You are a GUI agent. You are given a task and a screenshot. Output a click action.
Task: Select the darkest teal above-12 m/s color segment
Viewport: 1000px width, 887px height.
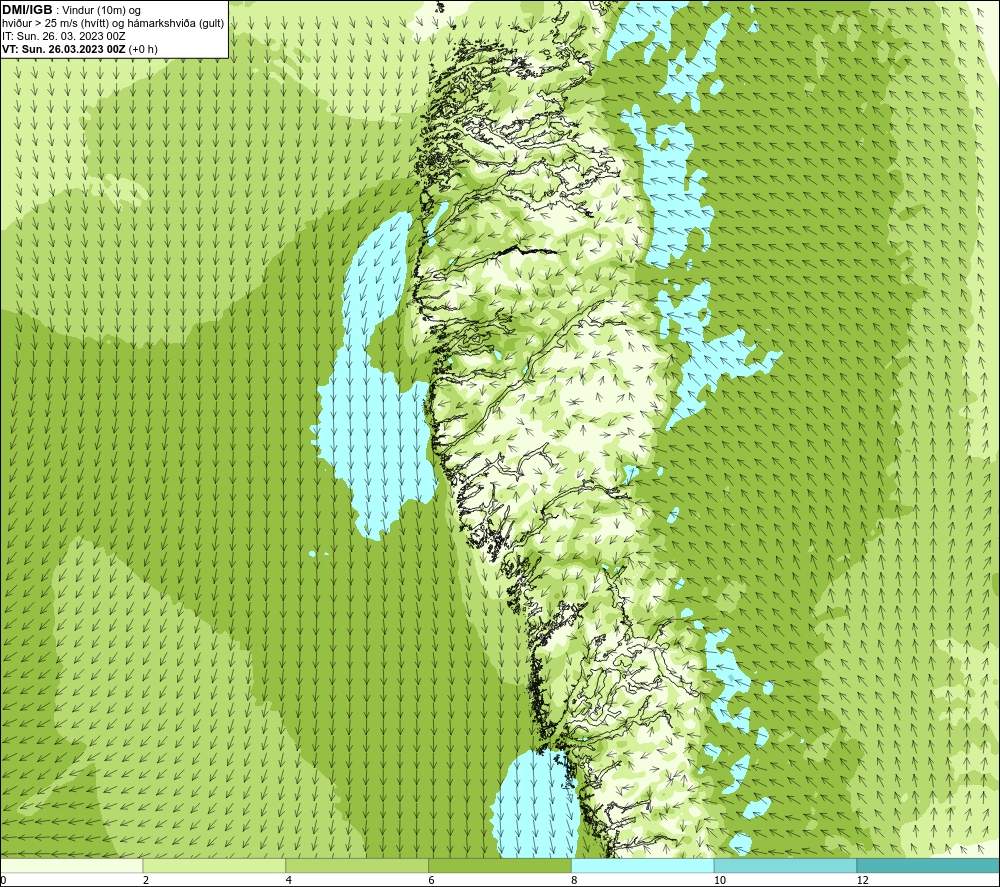(929, 865)
